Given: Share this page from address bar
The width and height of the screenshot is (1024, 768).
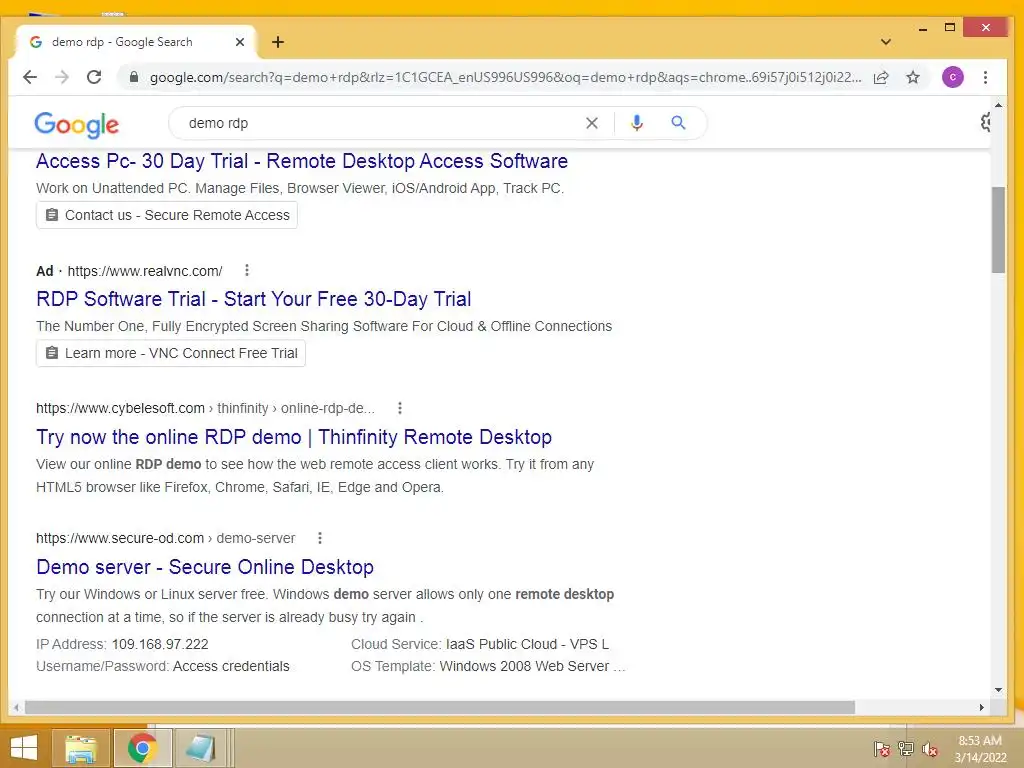Looking at the screenshot, I should 881,77.
